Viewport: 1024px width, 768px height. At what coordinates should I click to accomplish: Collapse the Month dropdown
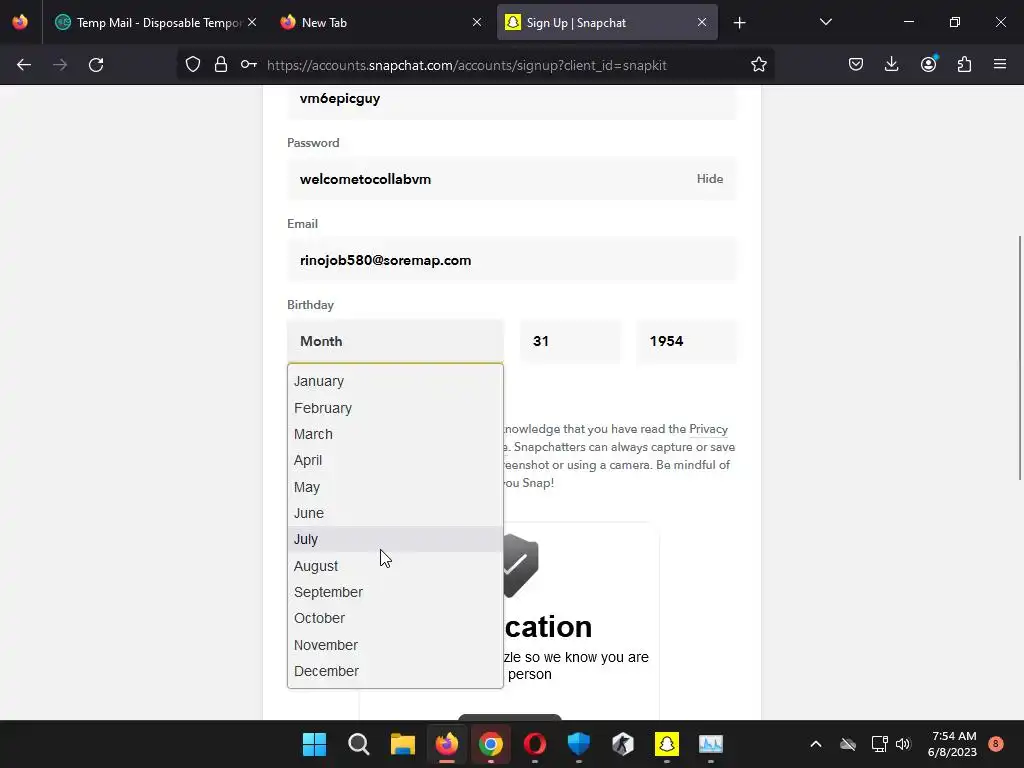point(395,341)
